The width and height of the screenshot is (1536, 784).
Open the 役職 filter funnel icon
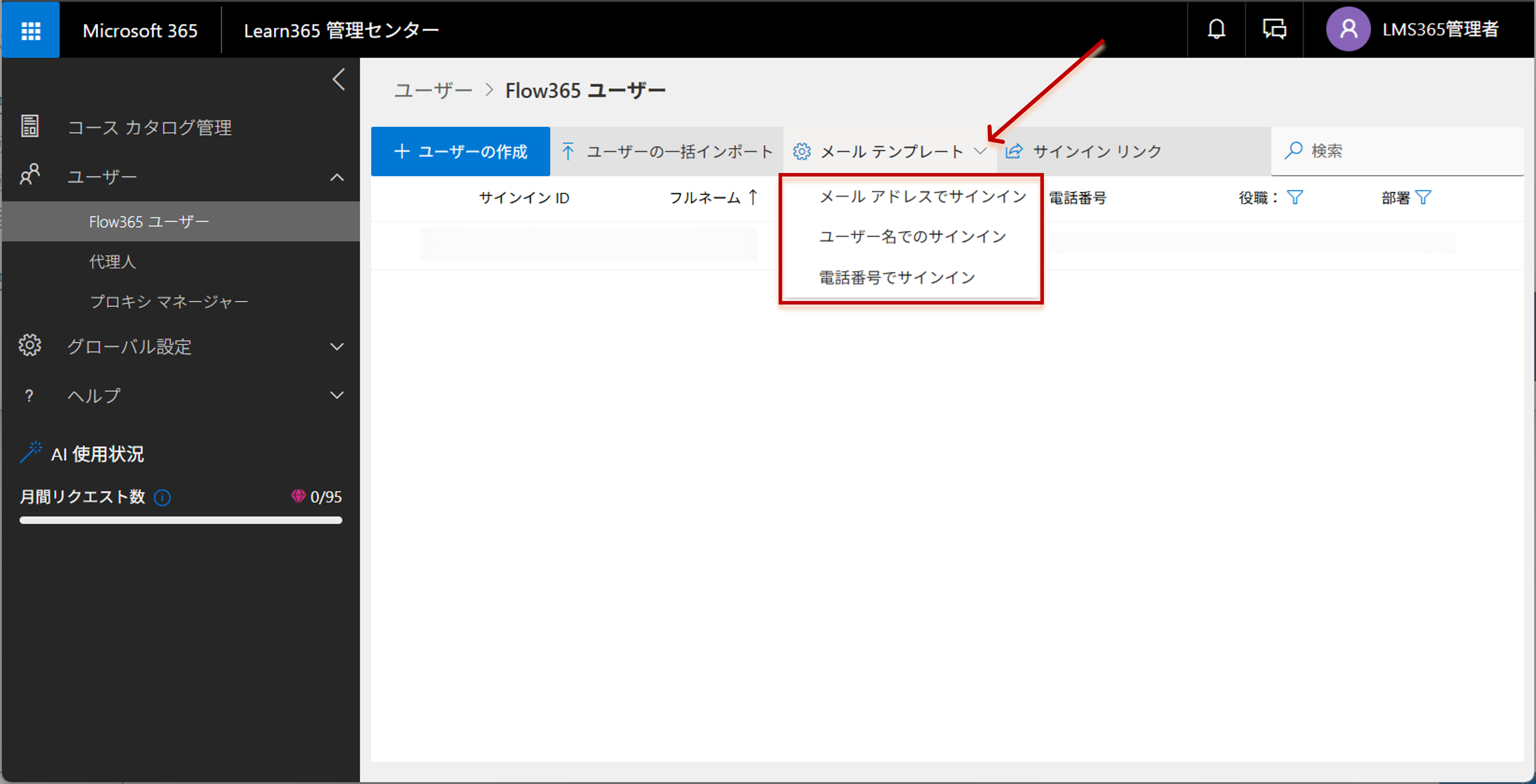1295,197
